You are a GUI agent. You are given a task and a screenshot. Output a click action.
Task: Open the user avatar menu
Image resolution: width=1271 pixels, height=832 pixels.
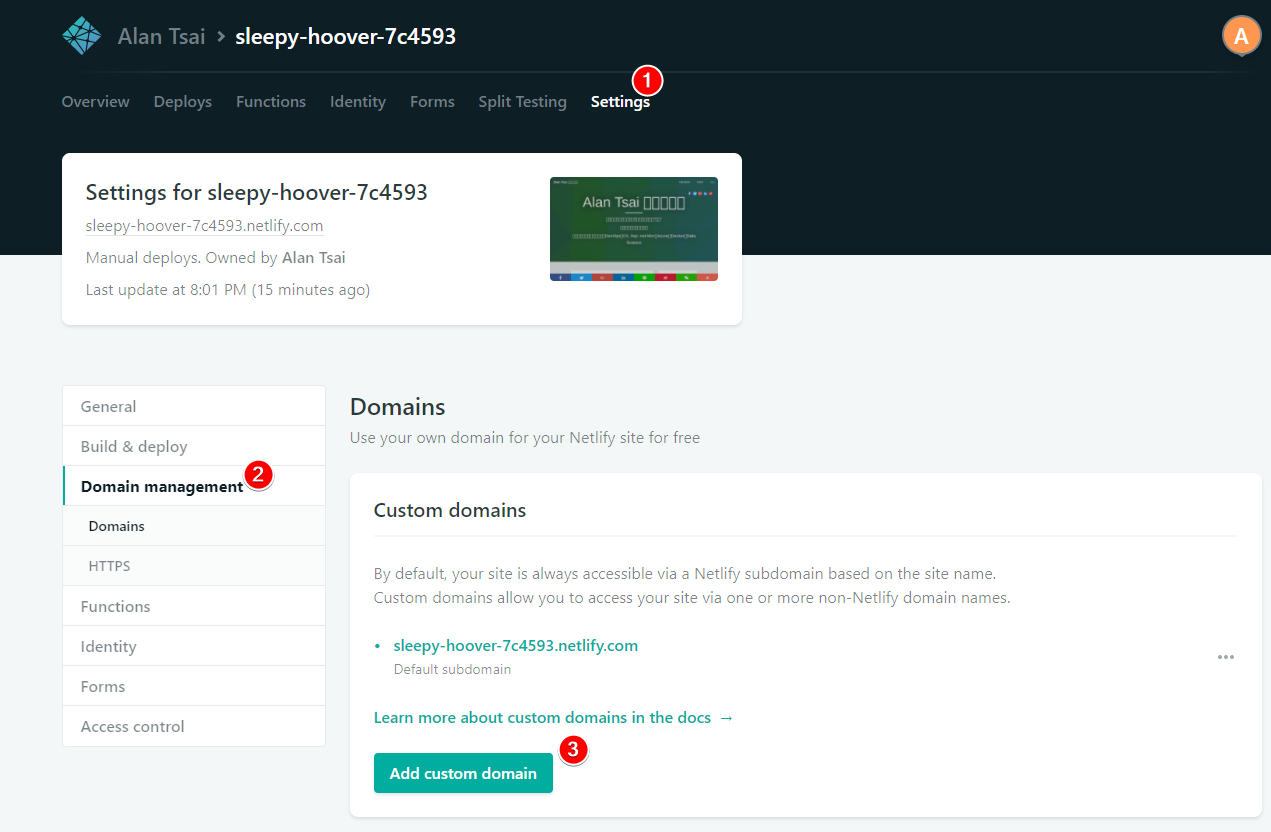point(1241,36)
